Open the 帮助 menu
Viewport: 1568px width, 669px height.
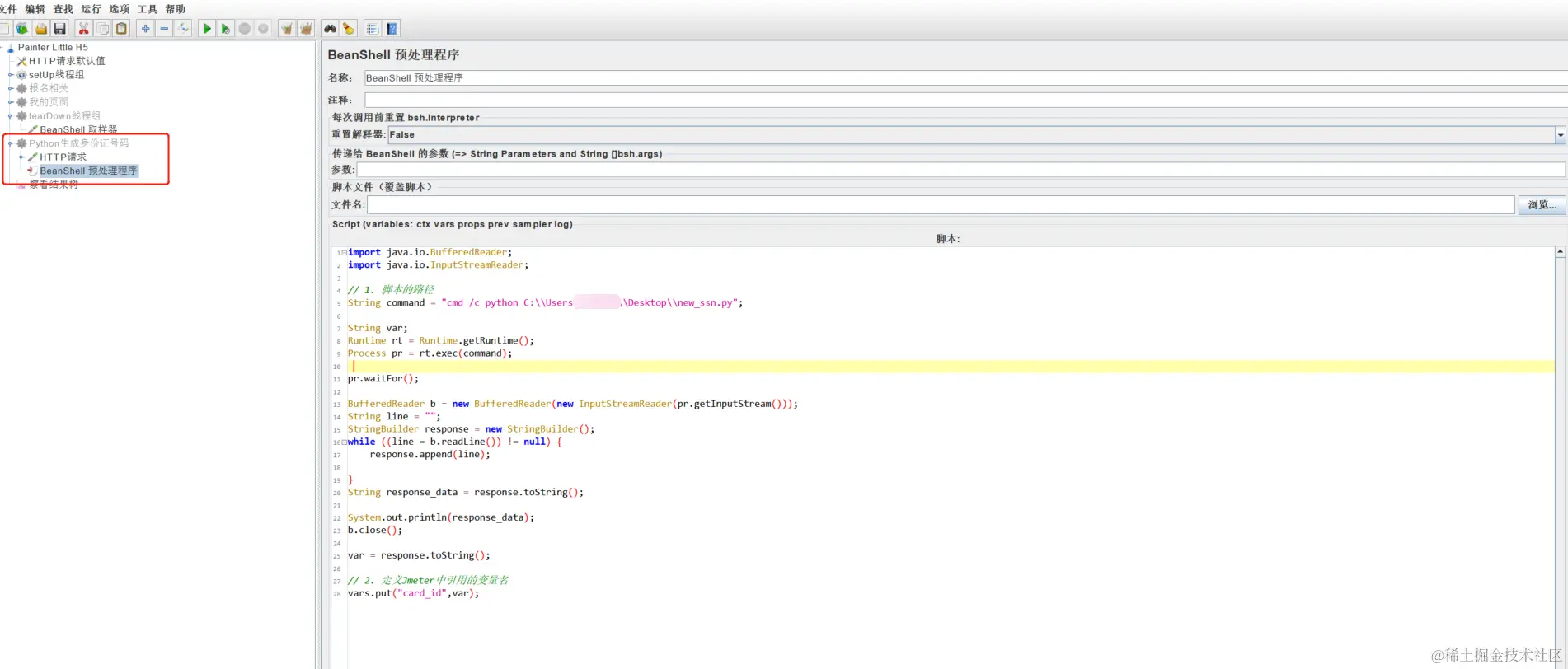tap(176, 9)
